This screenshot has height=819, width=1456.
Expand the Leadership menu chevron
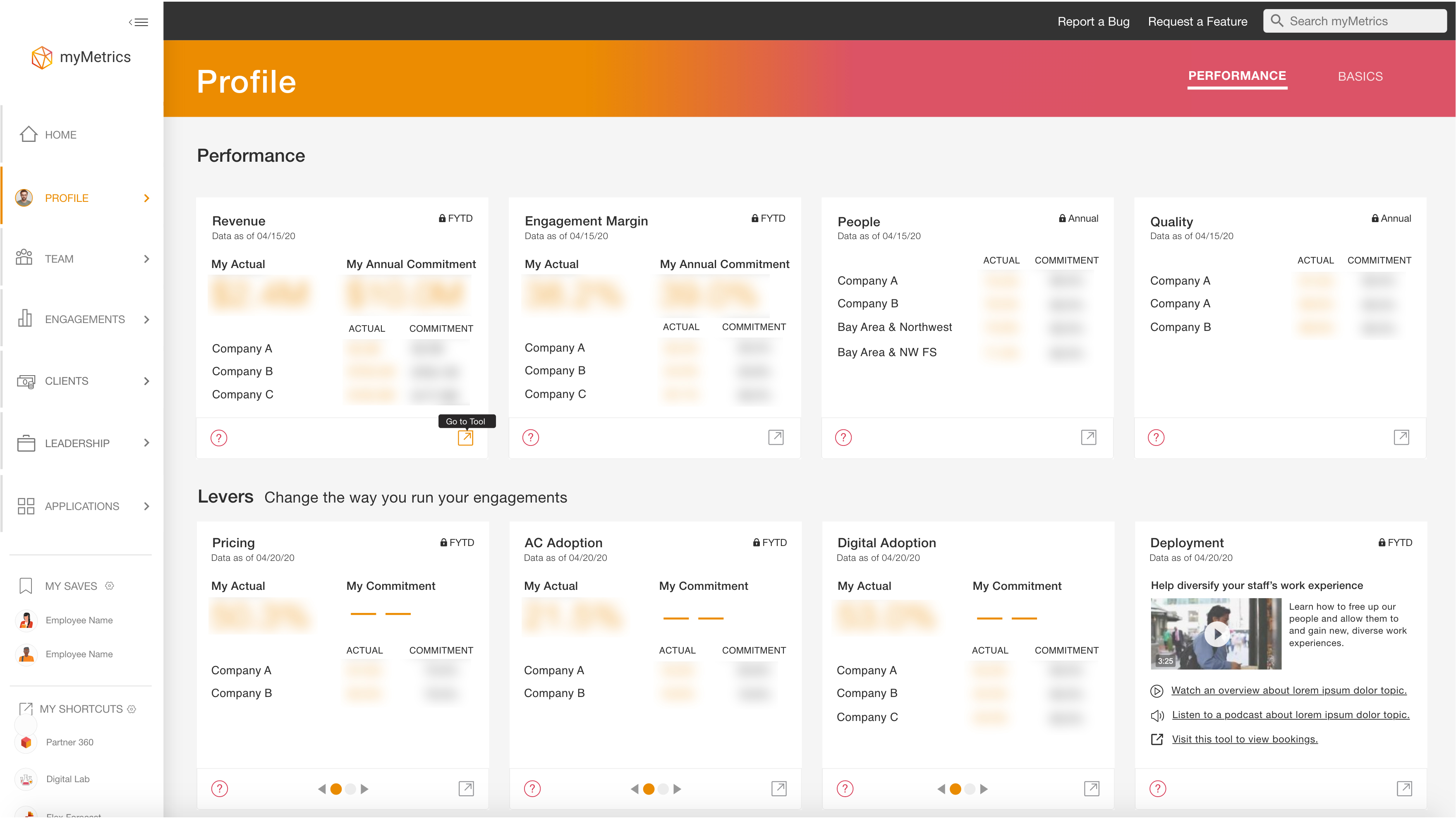point(146,443)
